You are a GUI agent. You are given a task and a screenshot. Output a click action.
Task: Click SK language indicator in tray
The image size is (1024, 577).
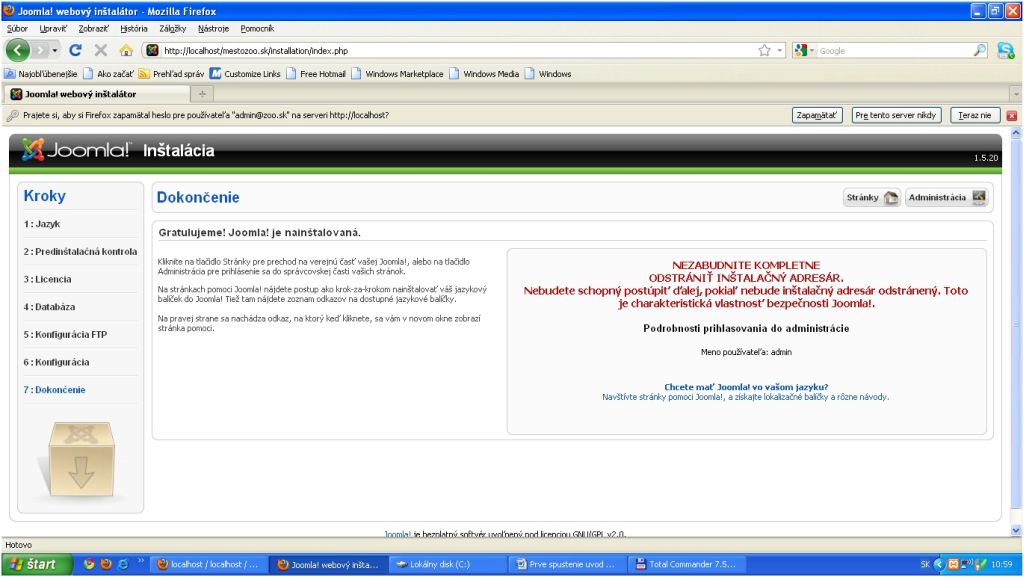[x=925, y=564]
